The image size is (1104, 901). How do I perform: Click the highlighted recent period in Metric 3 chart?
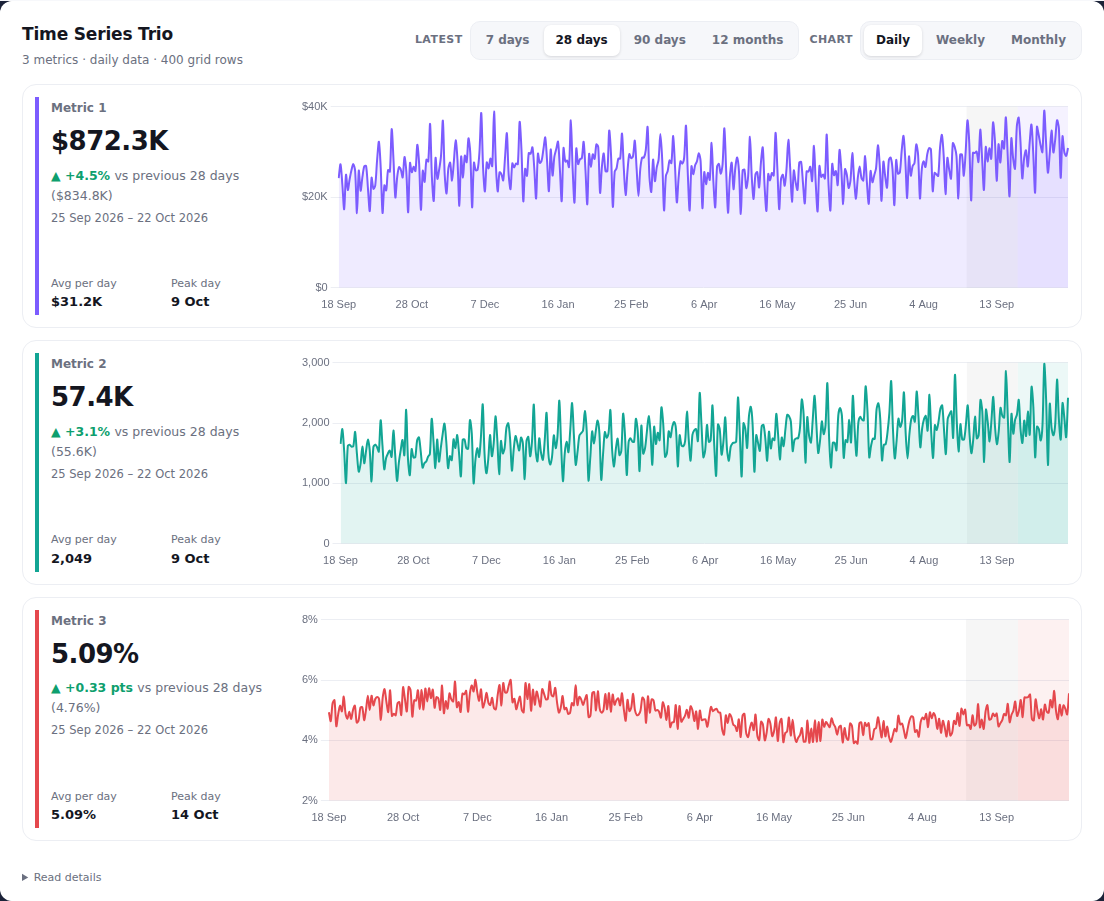pos(1043,710)
